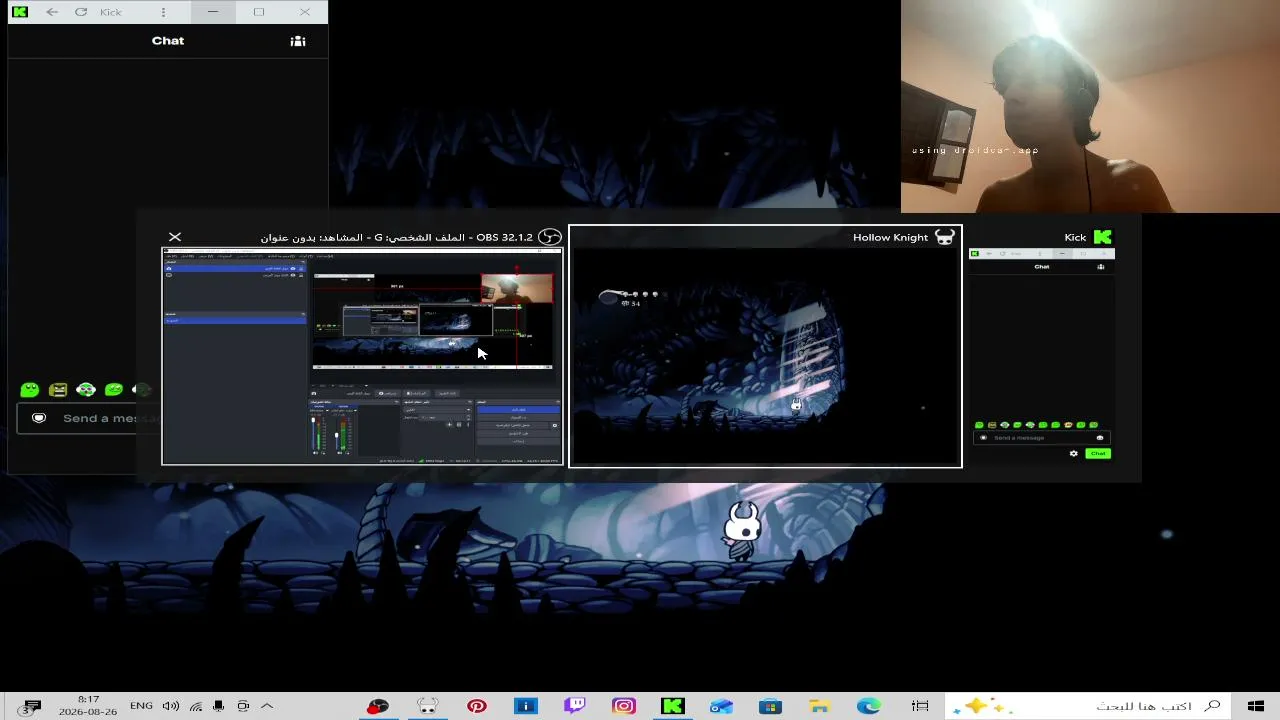Maximize the Kick chat window
This screenshot has height=720, width=1280.
click(259, 12)
